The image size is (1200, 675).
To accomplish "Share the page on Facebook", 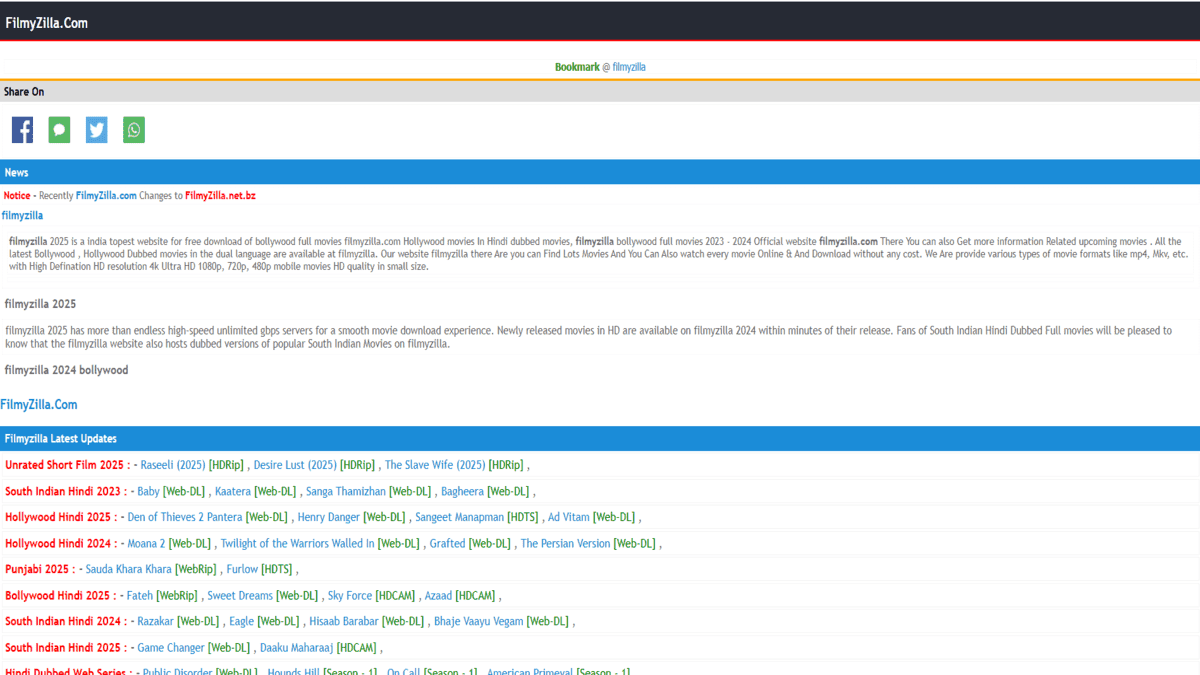I will coord(22,130).
